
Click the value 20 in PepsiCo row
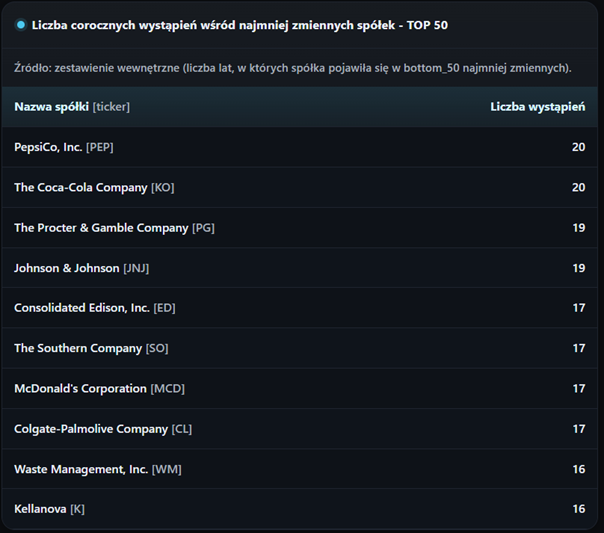pos(578,147)
